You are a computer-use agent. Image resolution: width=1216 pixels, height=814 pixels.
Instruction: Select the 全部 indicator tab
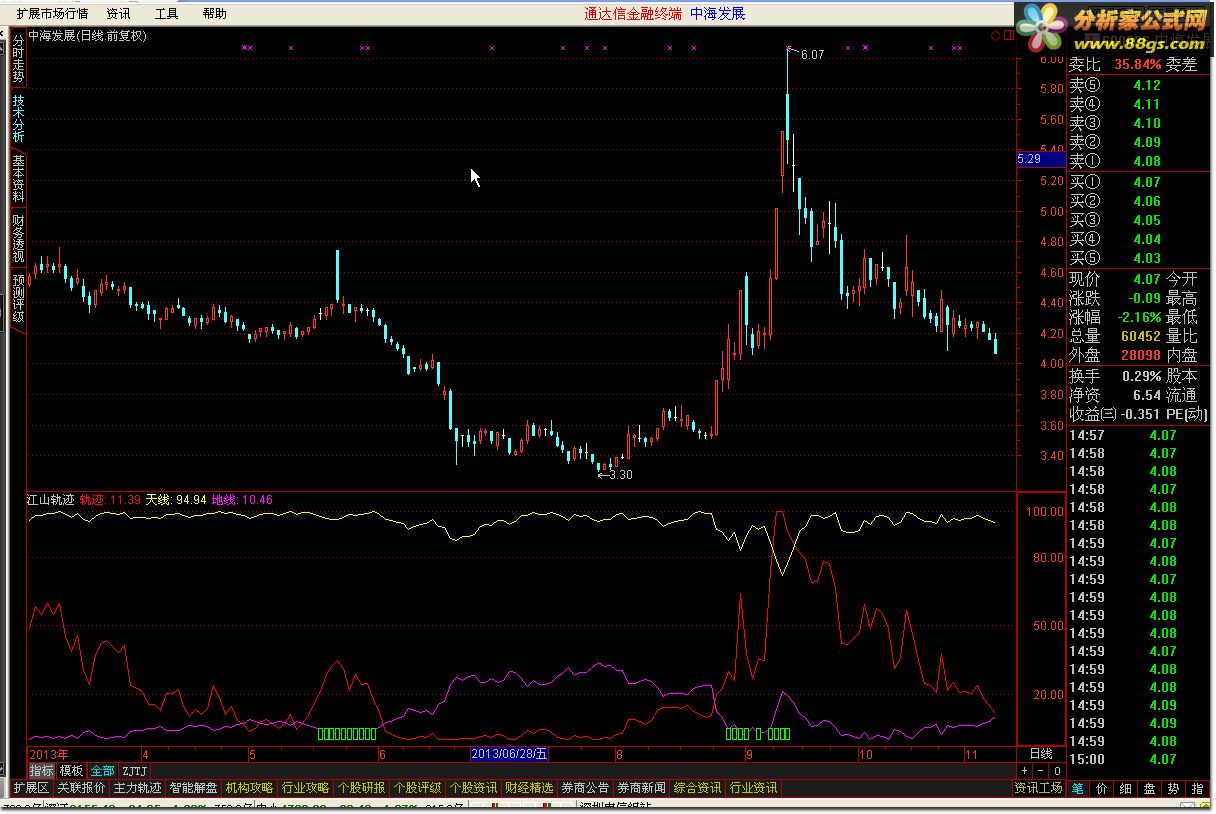102,770
